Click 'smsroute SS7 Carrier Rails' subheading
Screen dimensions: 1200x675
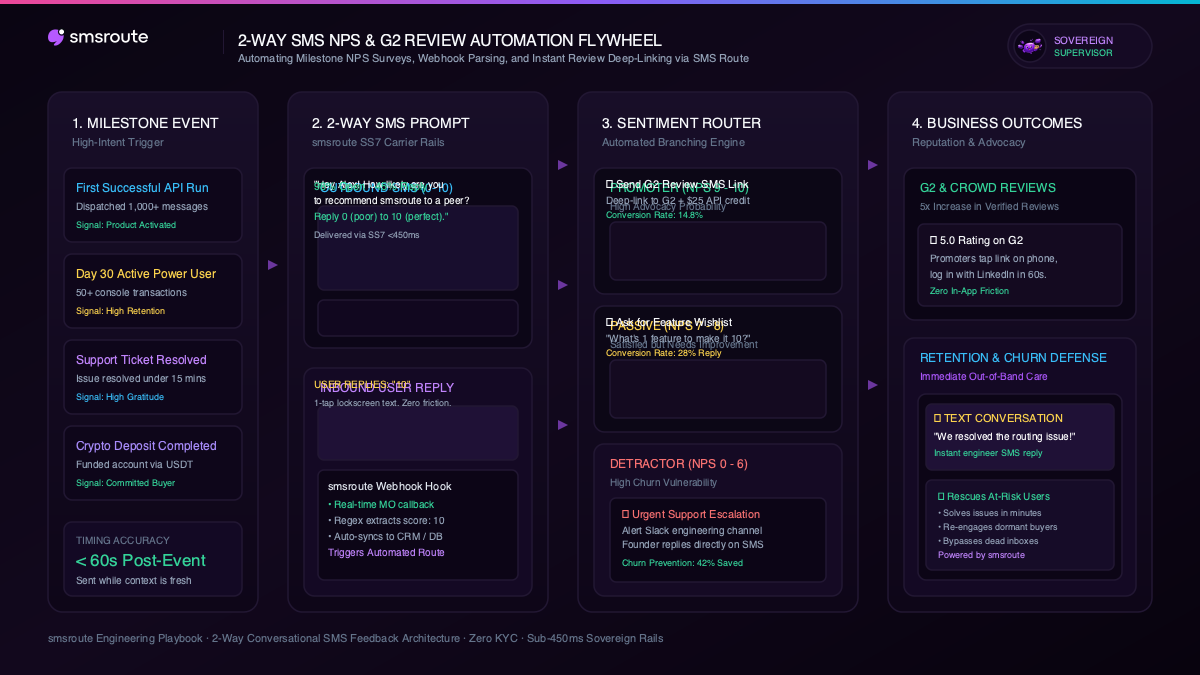pyautogui.click(x=378, y=143)
